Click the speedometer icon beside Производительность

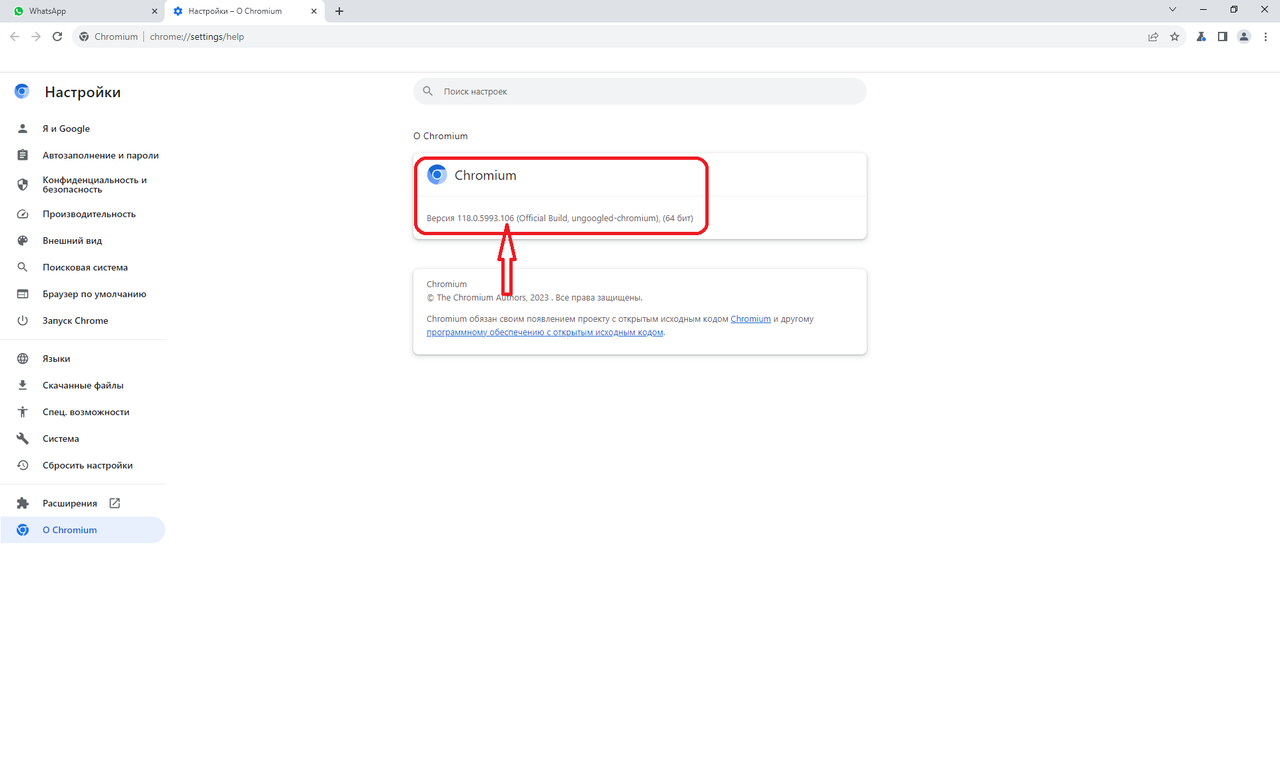tap(22, 214)
